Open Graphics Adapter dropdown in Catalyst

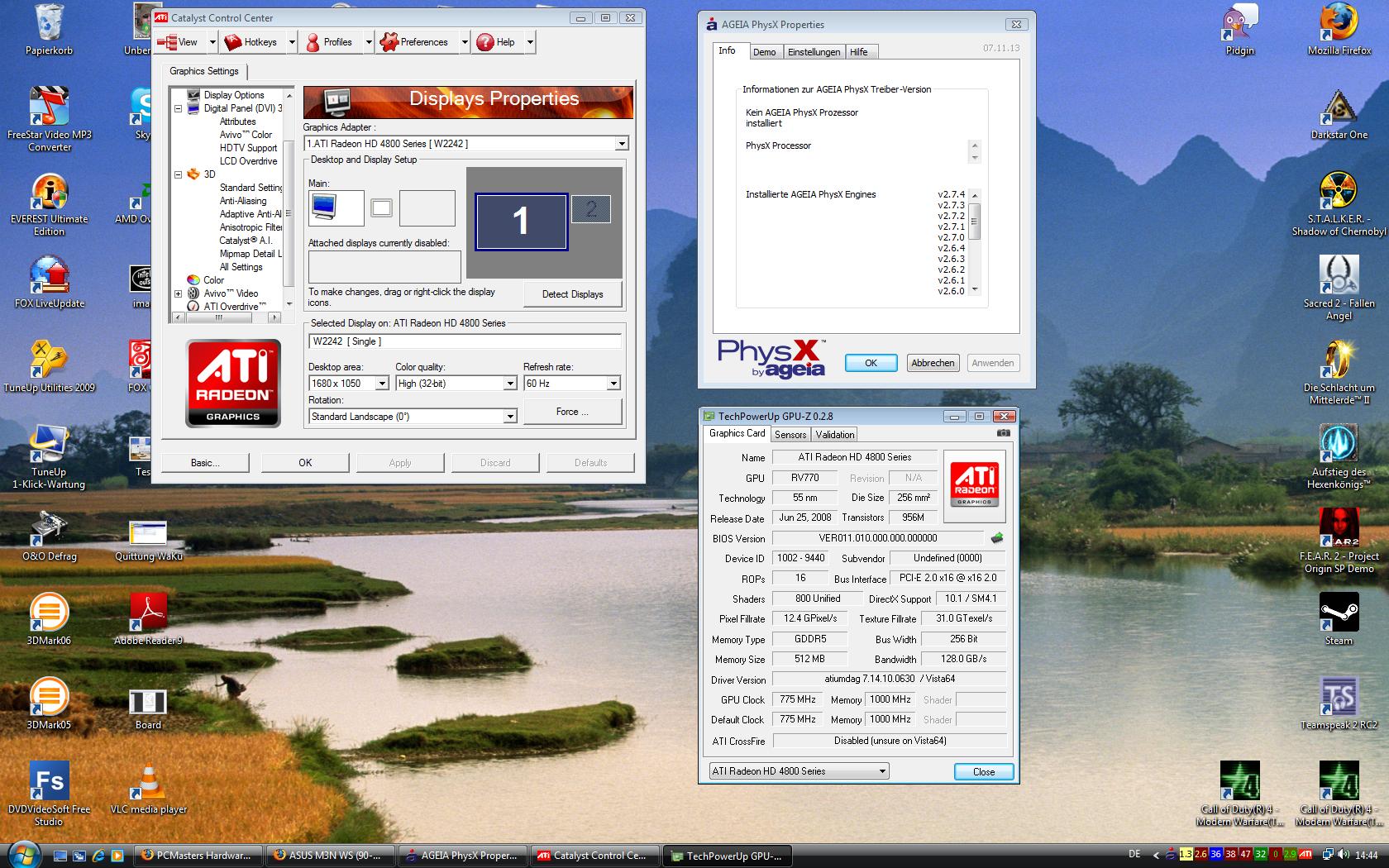coord(622,144)
